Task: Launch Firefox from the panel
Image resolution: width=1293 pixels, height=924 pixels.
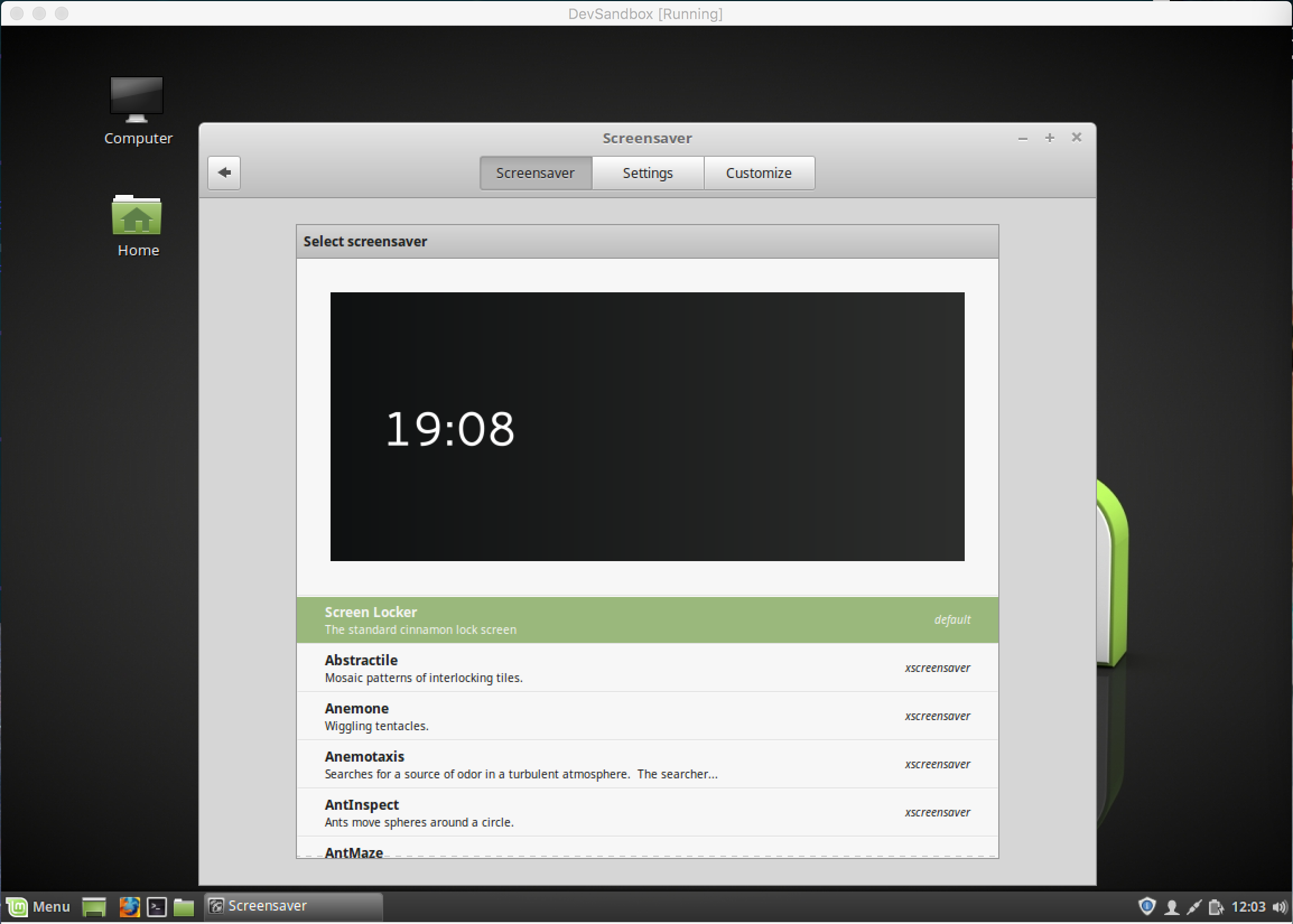Action: [130, 907]
